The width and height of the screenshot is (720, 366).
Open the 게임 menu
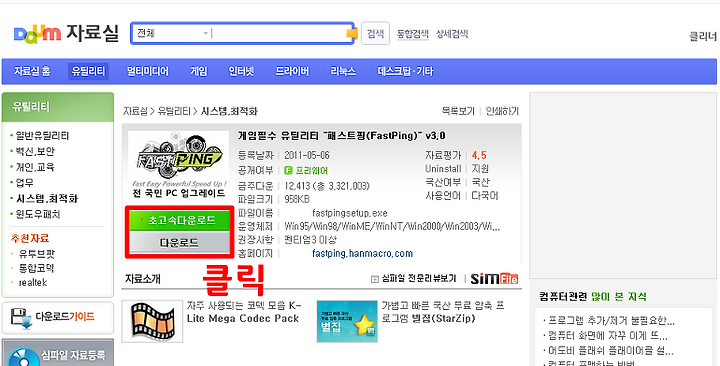point(199,71)
